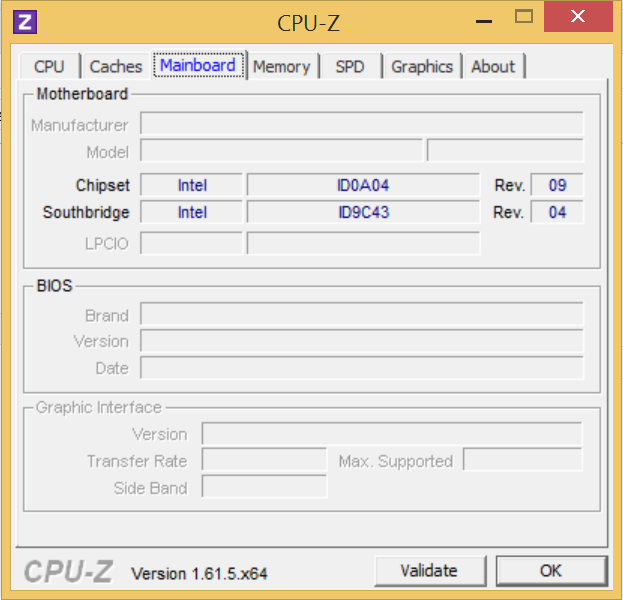Close the CPU-Z window
The height and width of the screenshot is (600, 623).
click(x=578, y=17)
